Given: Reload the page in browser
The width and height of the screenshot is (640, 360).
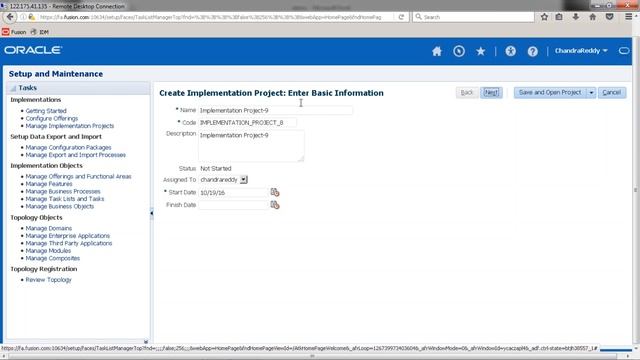Looking at the screenshot, I should [401, 17].
